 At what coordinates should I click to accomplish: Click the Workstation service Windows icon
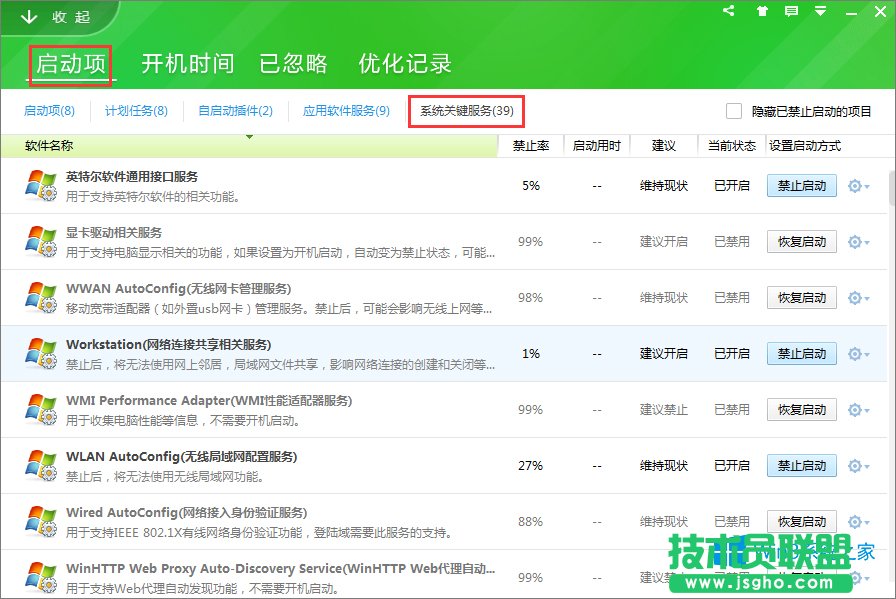(x=41, y=353)
